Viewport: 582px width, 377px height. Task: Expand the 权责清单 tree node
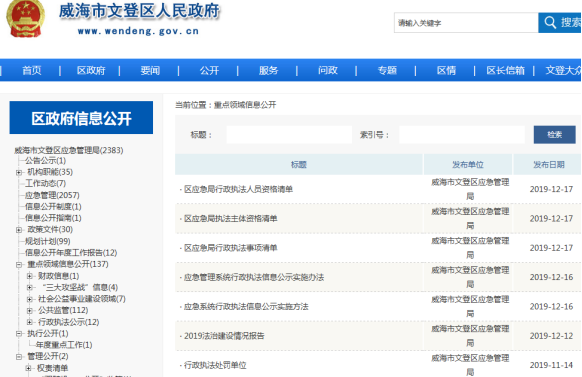(x=29, y=368)
